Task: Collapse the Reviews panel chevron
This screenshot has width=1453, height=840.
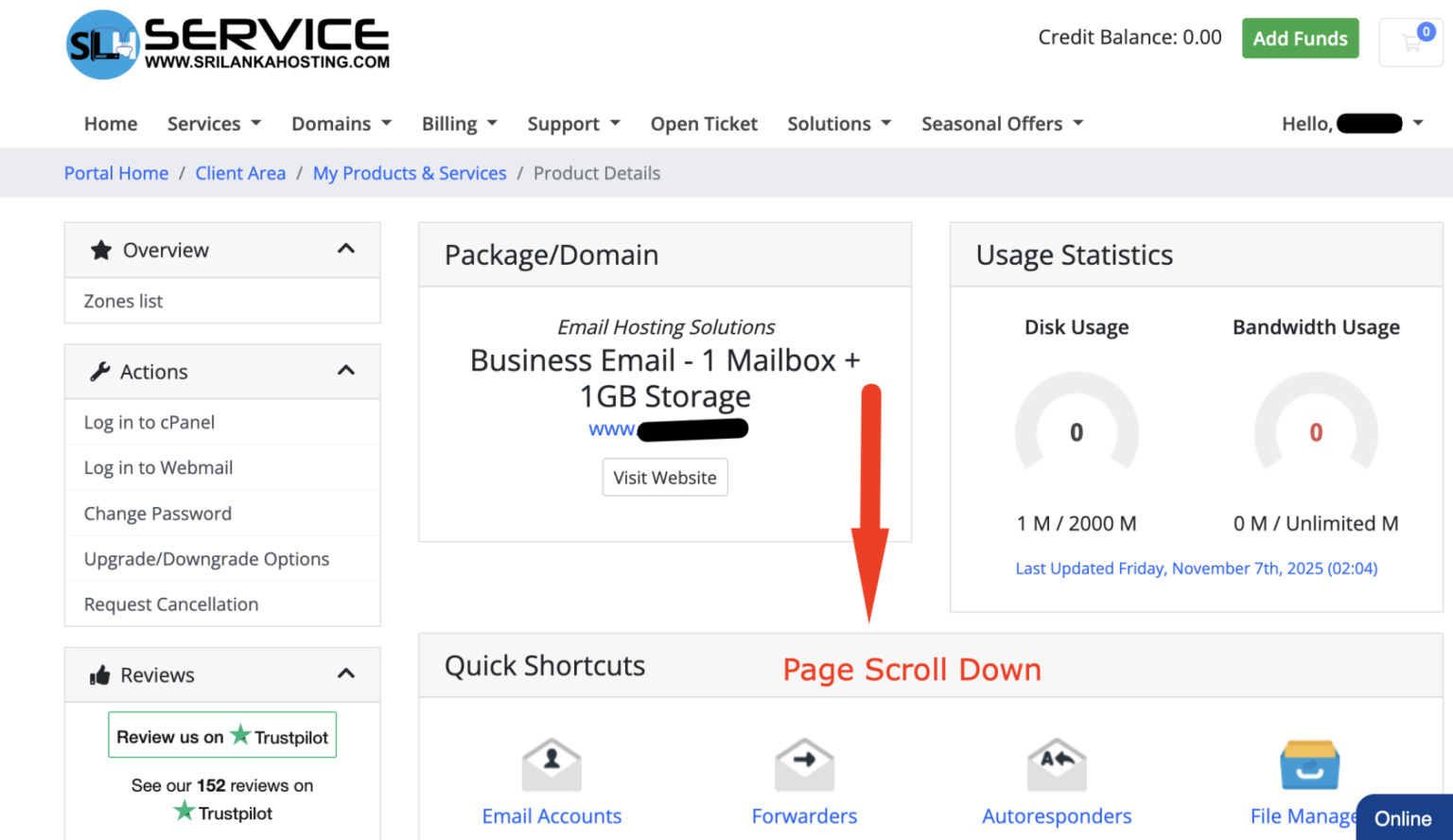Action: 346,674
